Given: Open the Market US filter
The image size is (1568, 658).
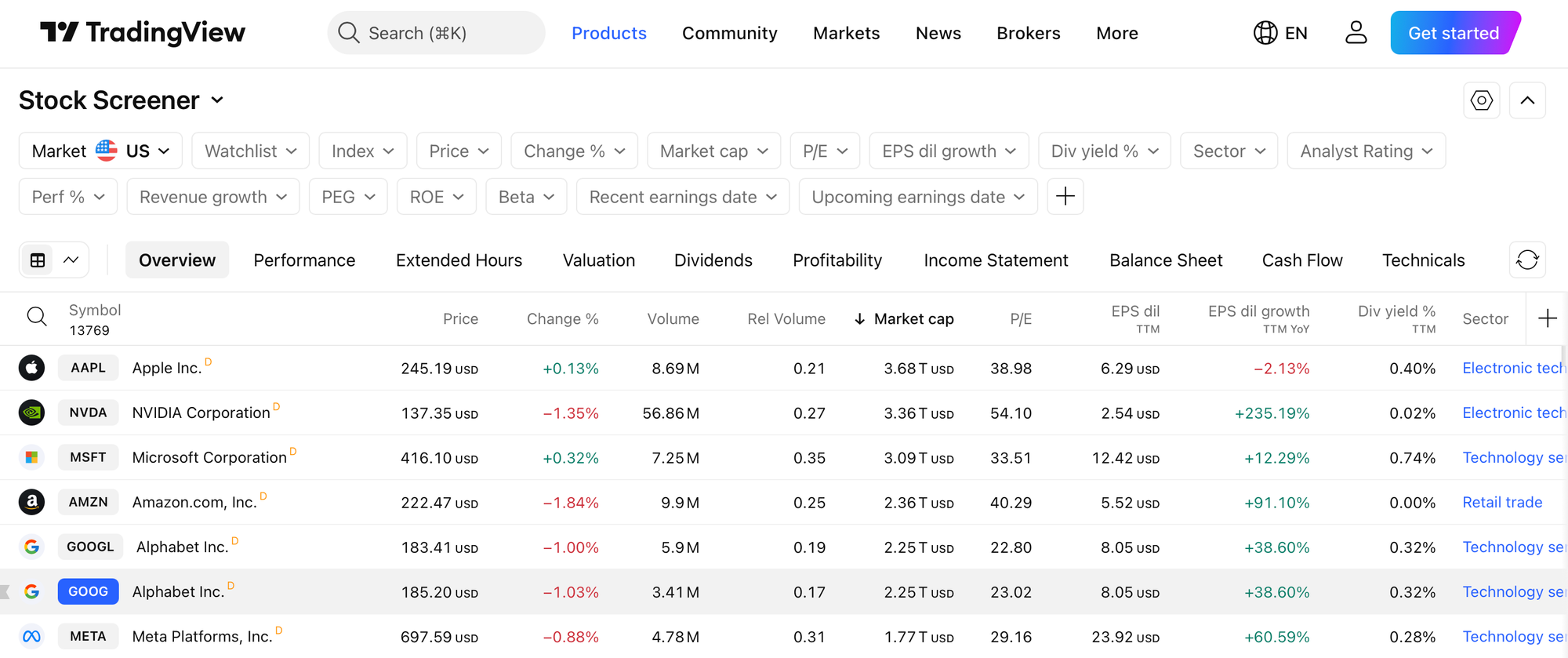Looking at the screenshot, I should click(x=100, y=151).
